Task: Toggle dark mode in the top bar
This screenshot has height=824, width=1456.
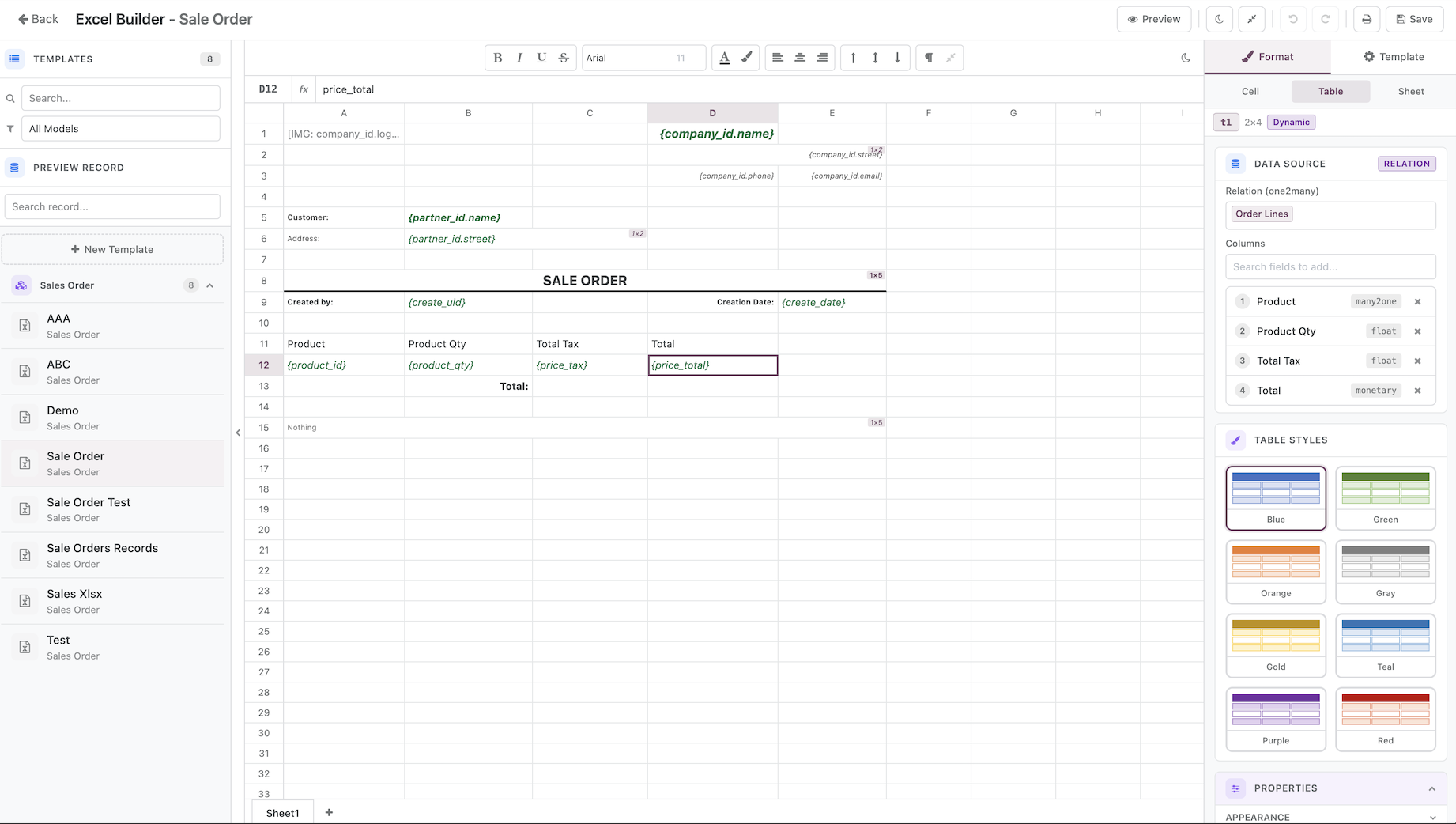Action: click(1219, 19)
